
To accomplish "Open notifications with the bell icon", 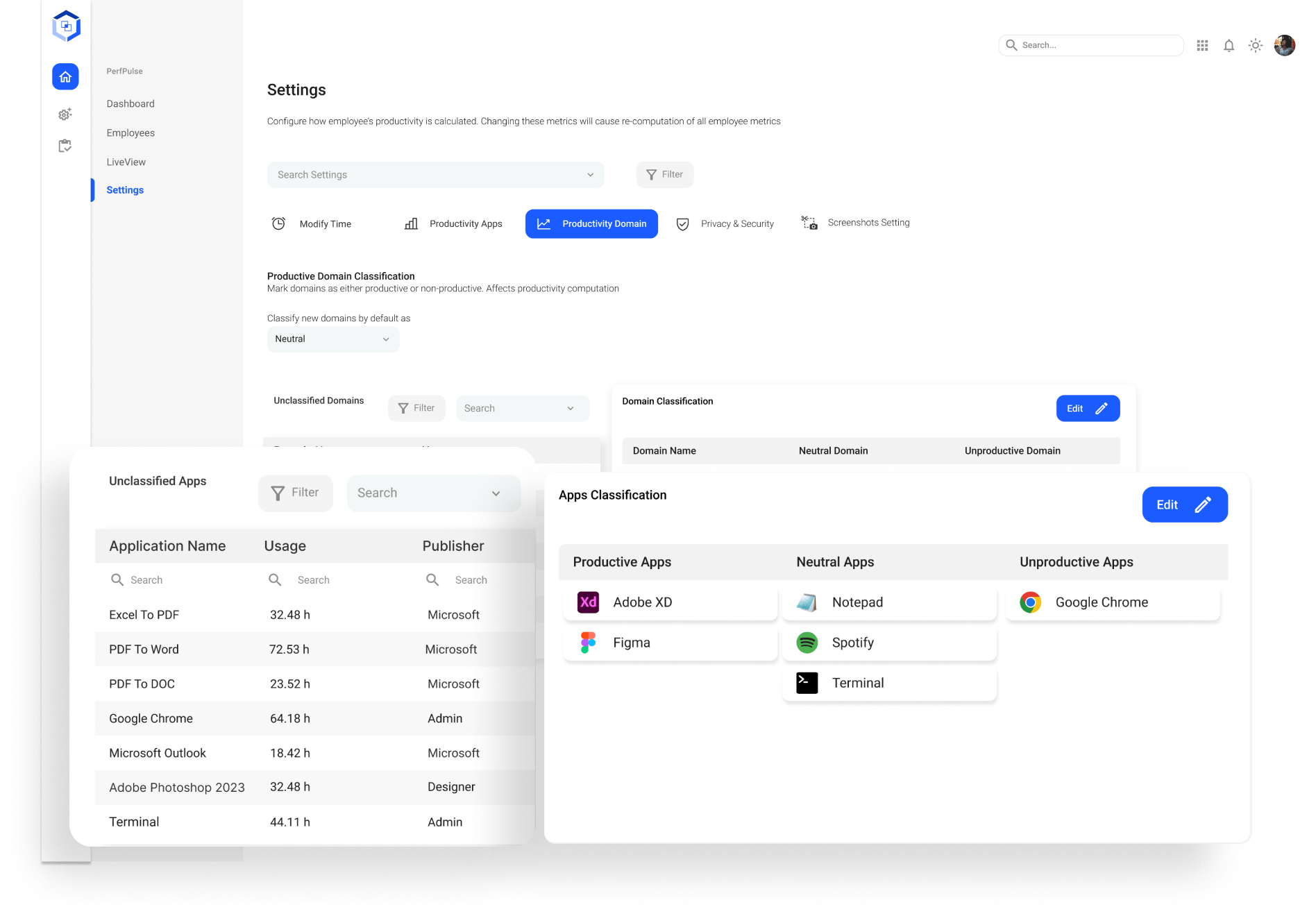I will (x=1229, y=45).
